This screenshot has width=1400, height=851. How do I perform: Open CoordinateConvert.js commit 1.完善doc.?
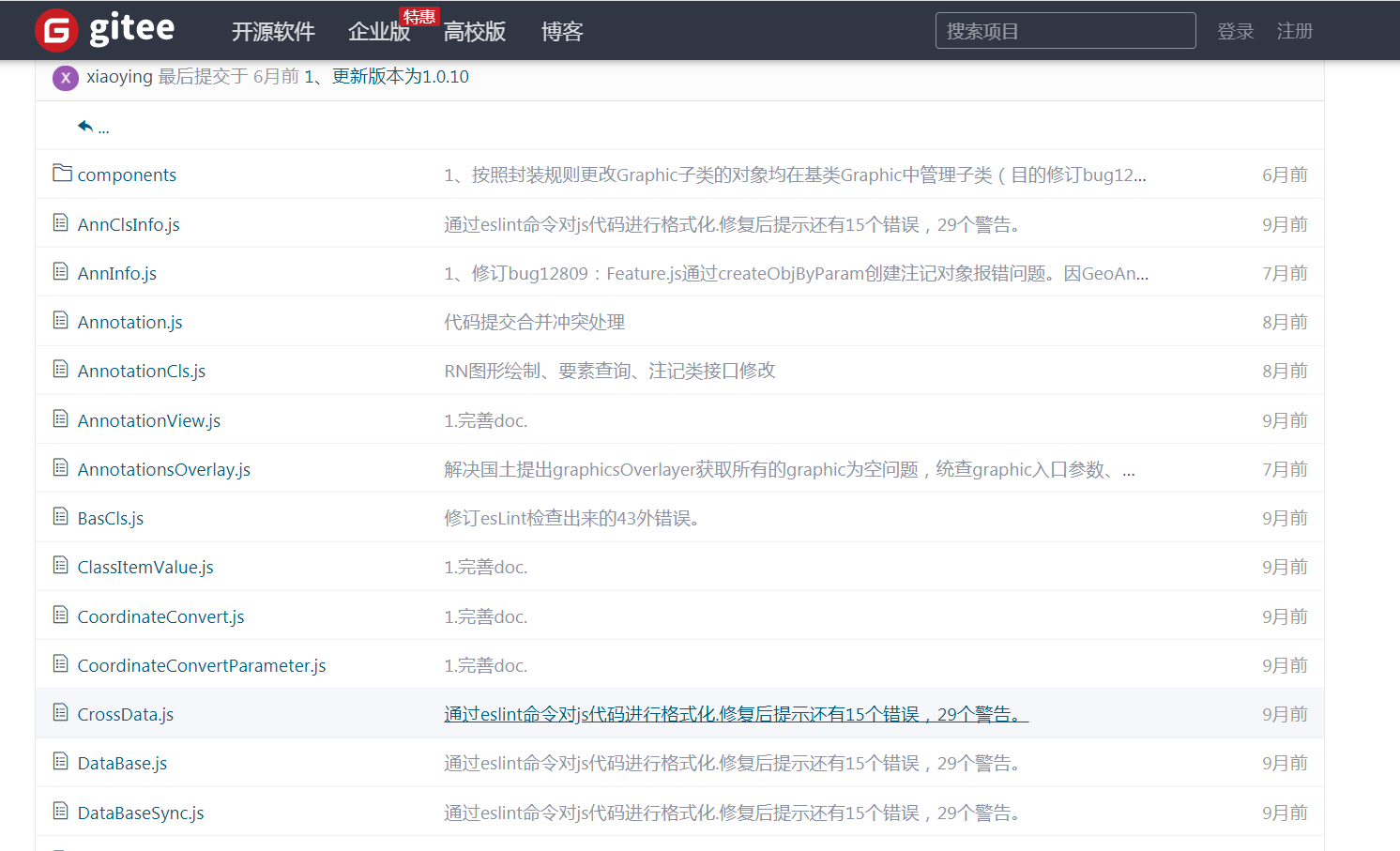pos(486,617)
